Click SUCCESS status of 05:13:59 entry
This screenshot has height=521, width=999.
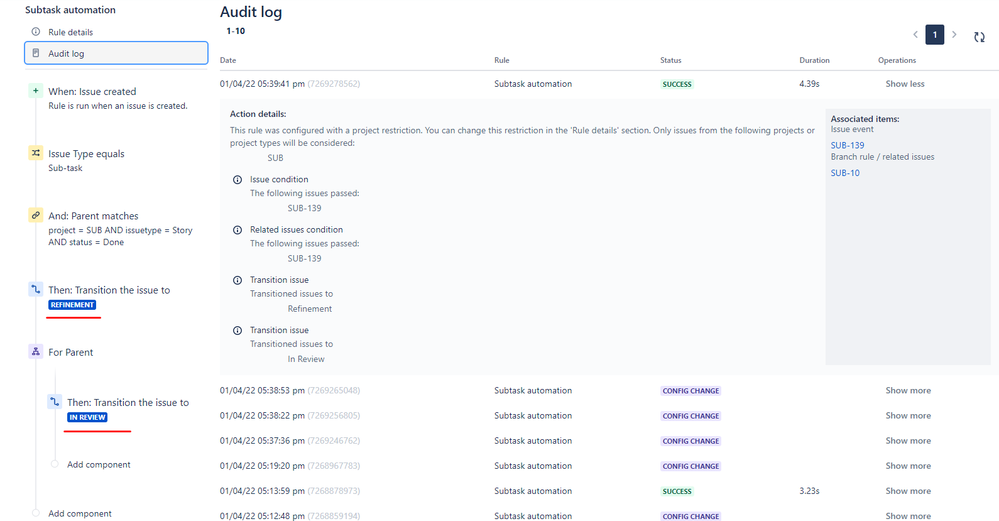tap(677, 492)
